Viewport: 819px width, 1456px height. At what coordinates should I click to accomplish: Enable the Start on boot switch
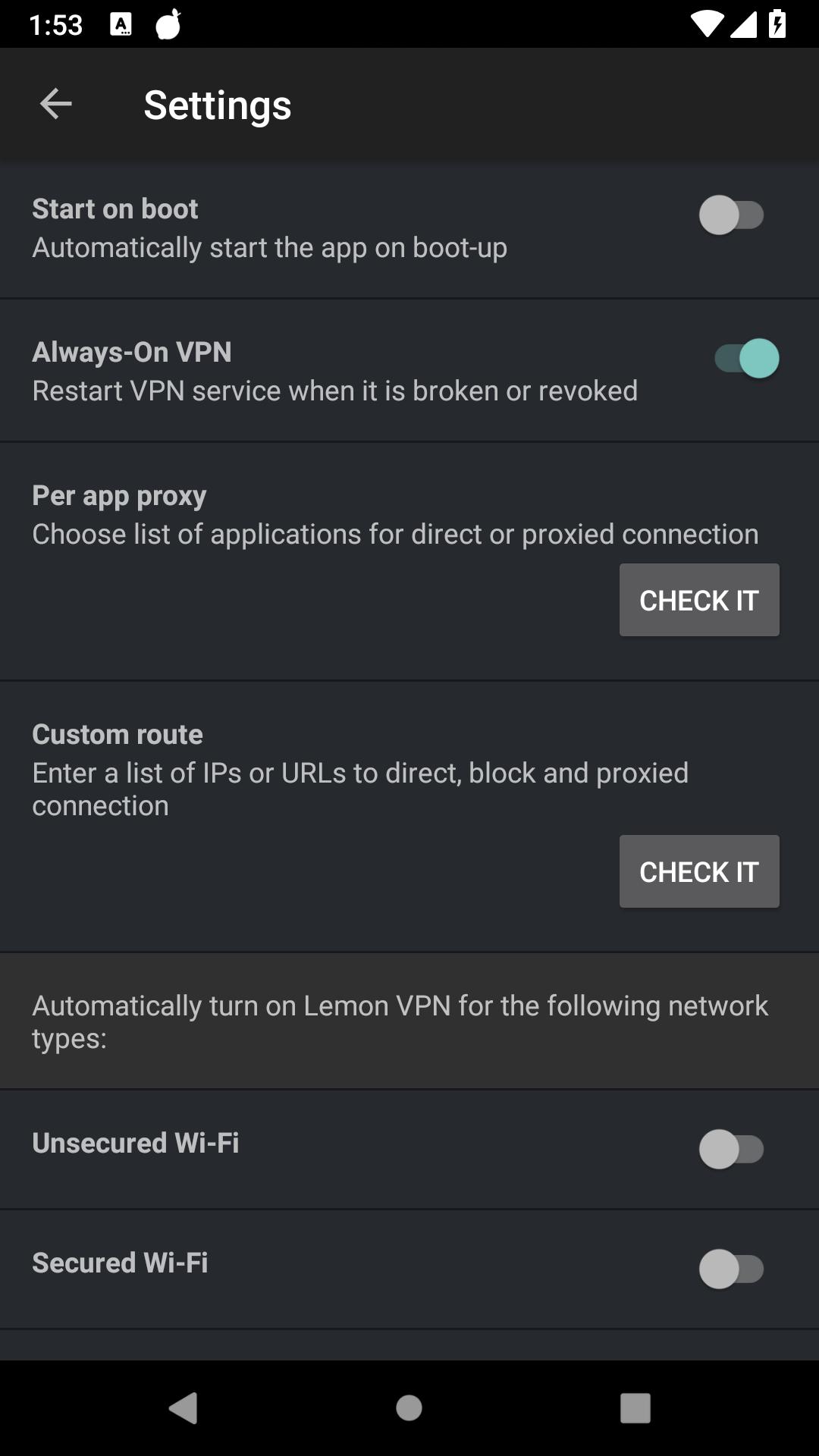coord(732,215)
